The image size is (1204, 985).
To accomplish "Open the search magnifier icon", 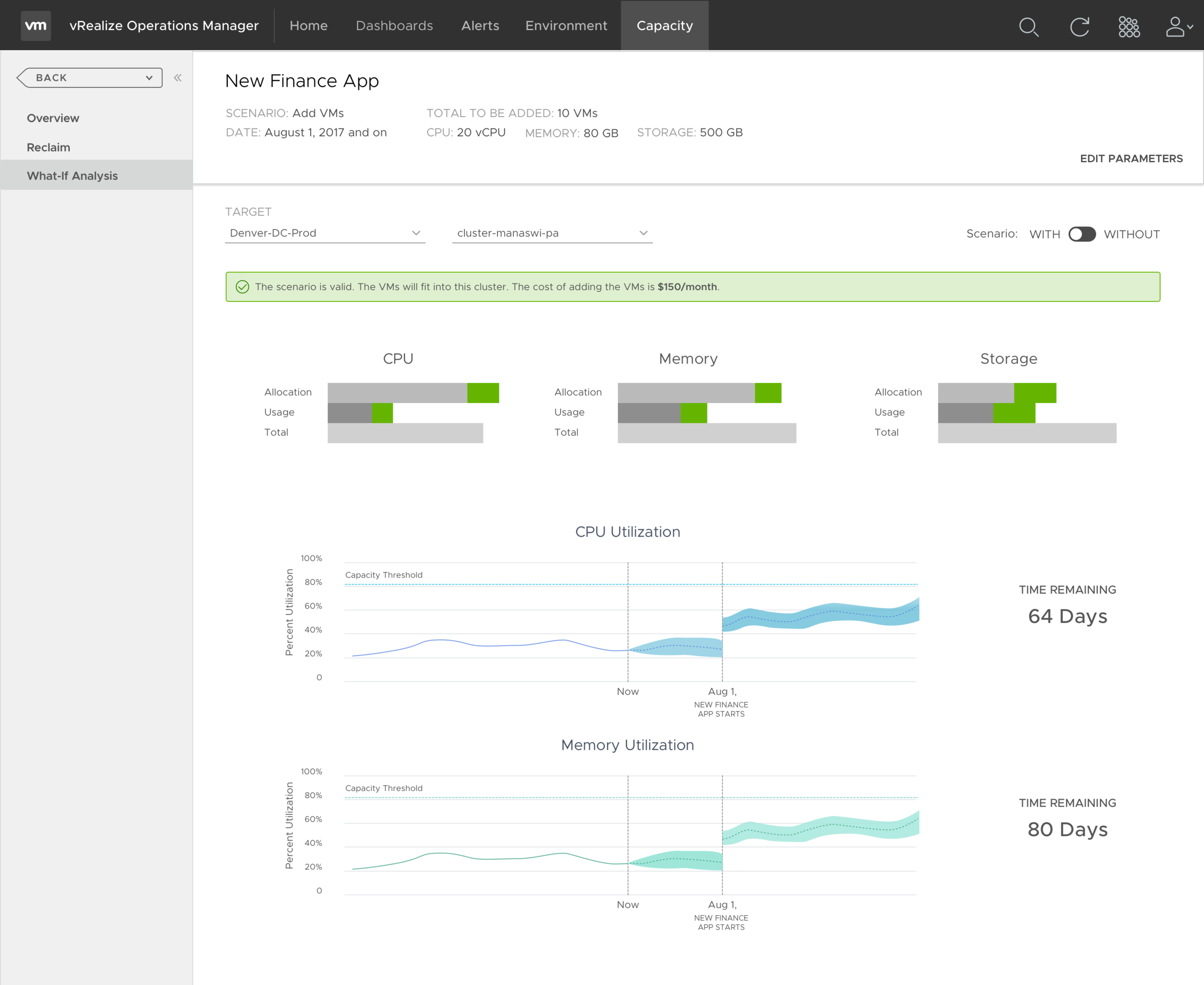I will pos(1028,26).
